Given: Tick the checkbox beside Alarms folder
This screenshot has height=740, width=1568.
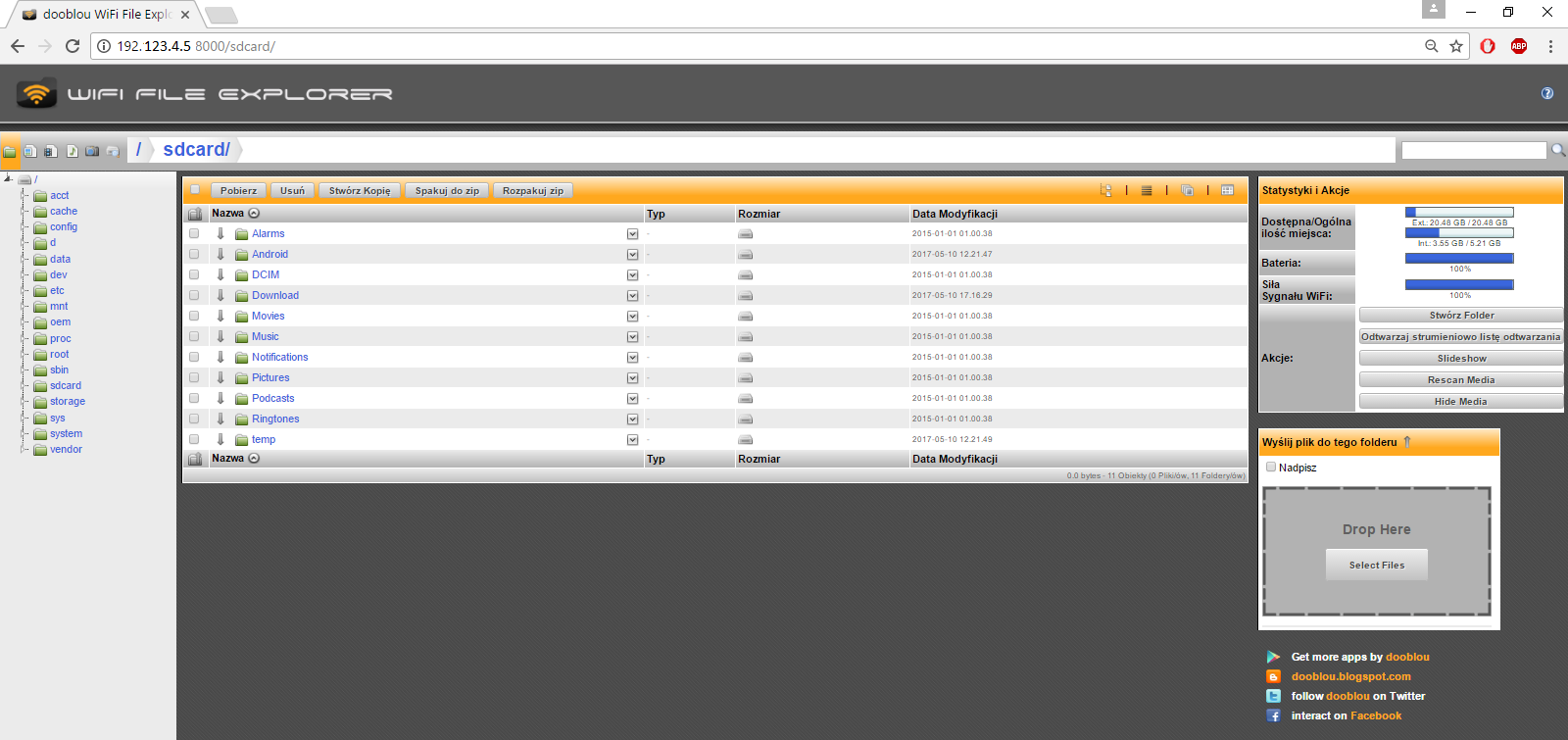Looking at the screenshot, I should click(194, 234).
